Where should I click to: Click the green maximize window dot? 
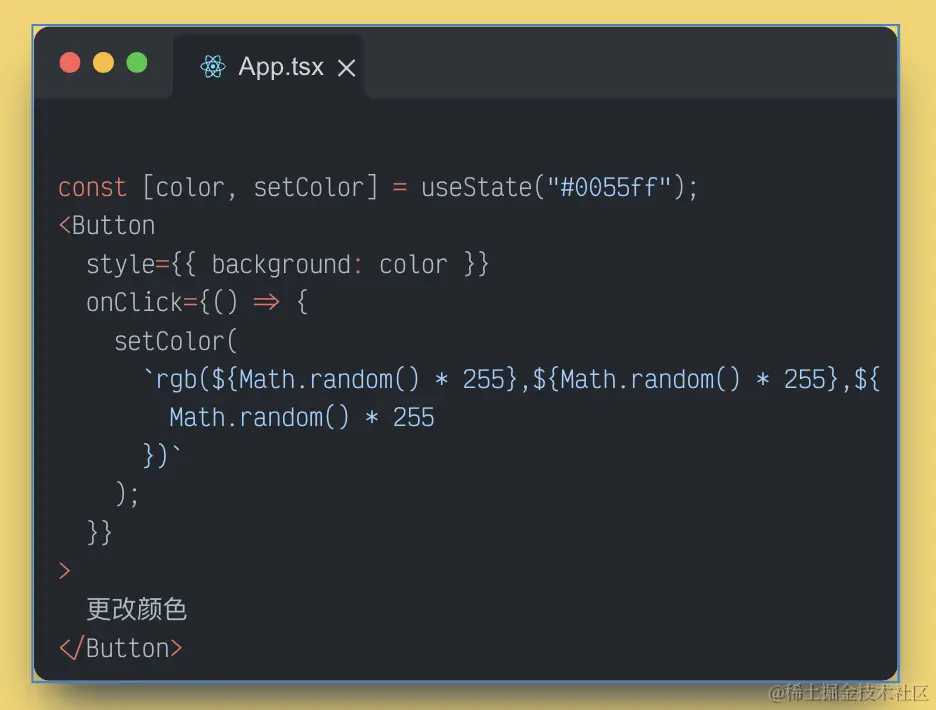pos(137,63)
